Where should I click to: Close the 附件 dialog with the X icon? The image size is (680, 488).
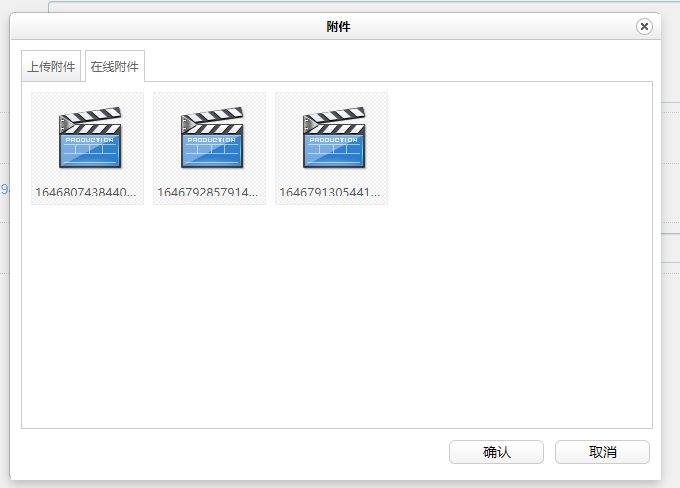(644, 27)
